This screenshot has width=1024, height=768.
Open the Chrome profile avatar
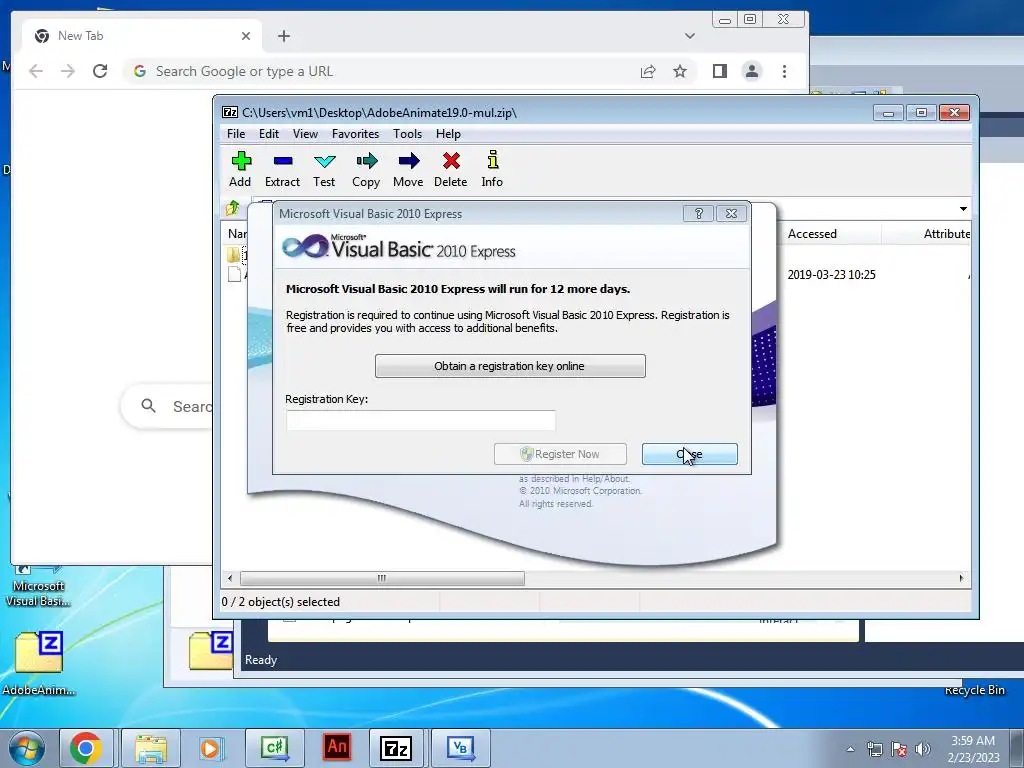752,71
